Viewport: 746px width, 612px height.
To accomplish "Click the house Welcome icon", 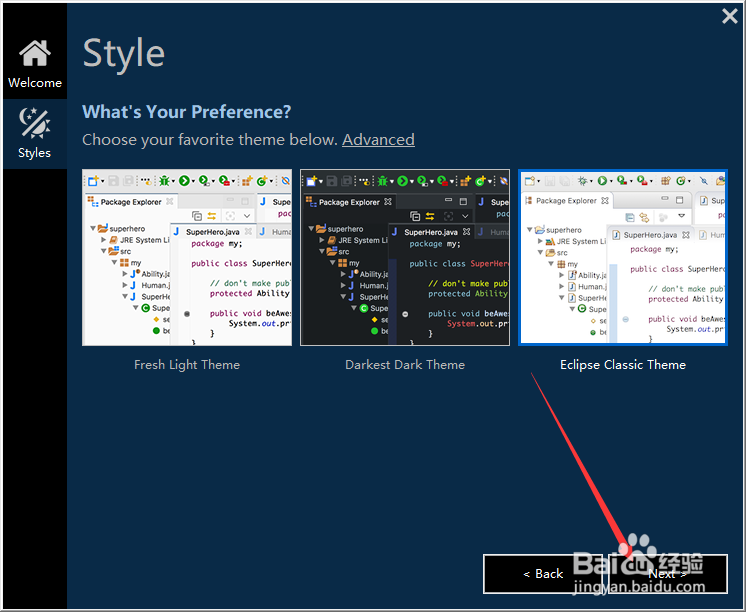I will [x=35, y=53].
